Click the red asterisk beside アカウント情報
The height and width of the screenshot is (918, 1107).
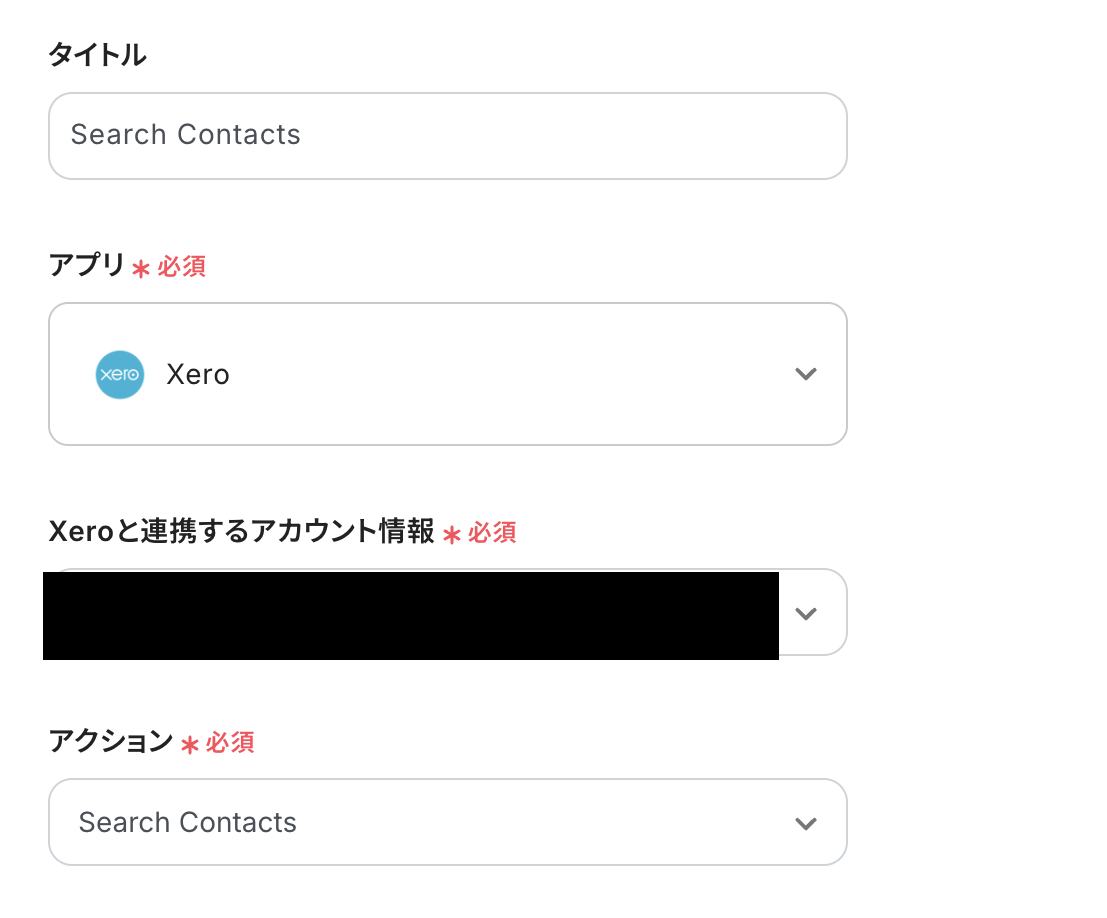452,534
